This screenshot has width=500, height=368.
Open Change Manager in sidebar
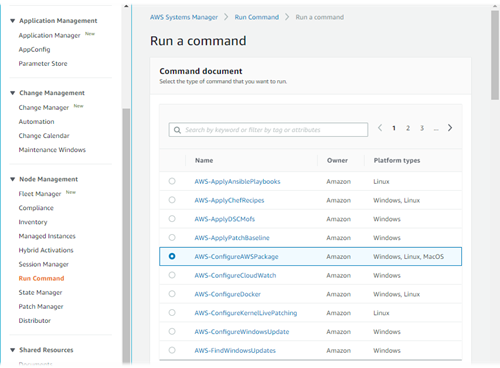tap(44, 107)
